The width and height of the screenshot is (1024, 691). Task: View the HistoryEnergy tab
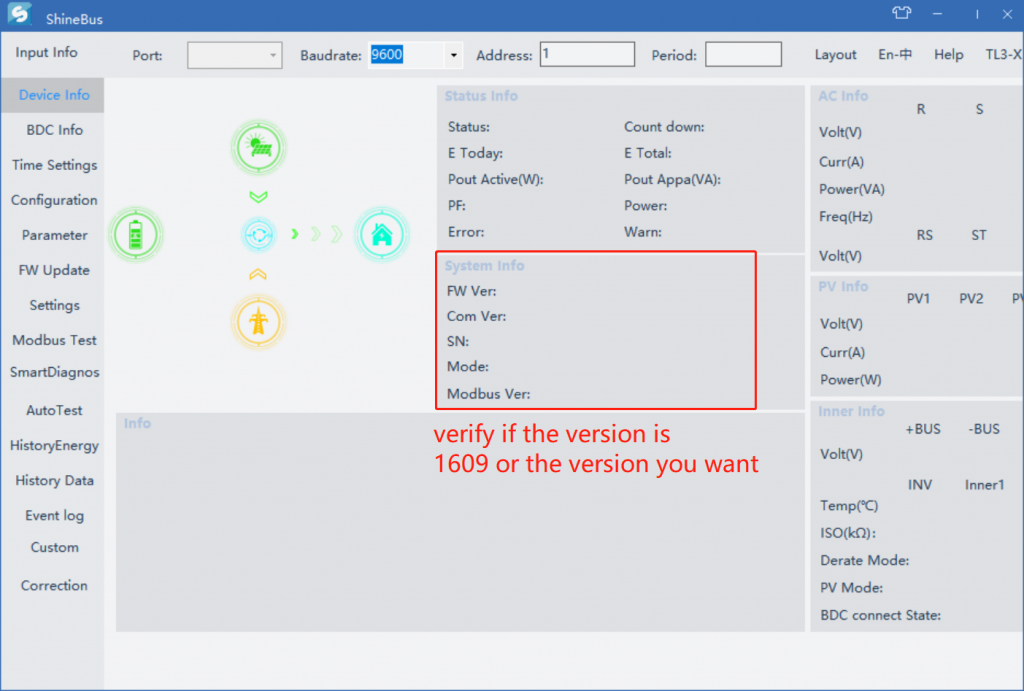pos(54,445)
